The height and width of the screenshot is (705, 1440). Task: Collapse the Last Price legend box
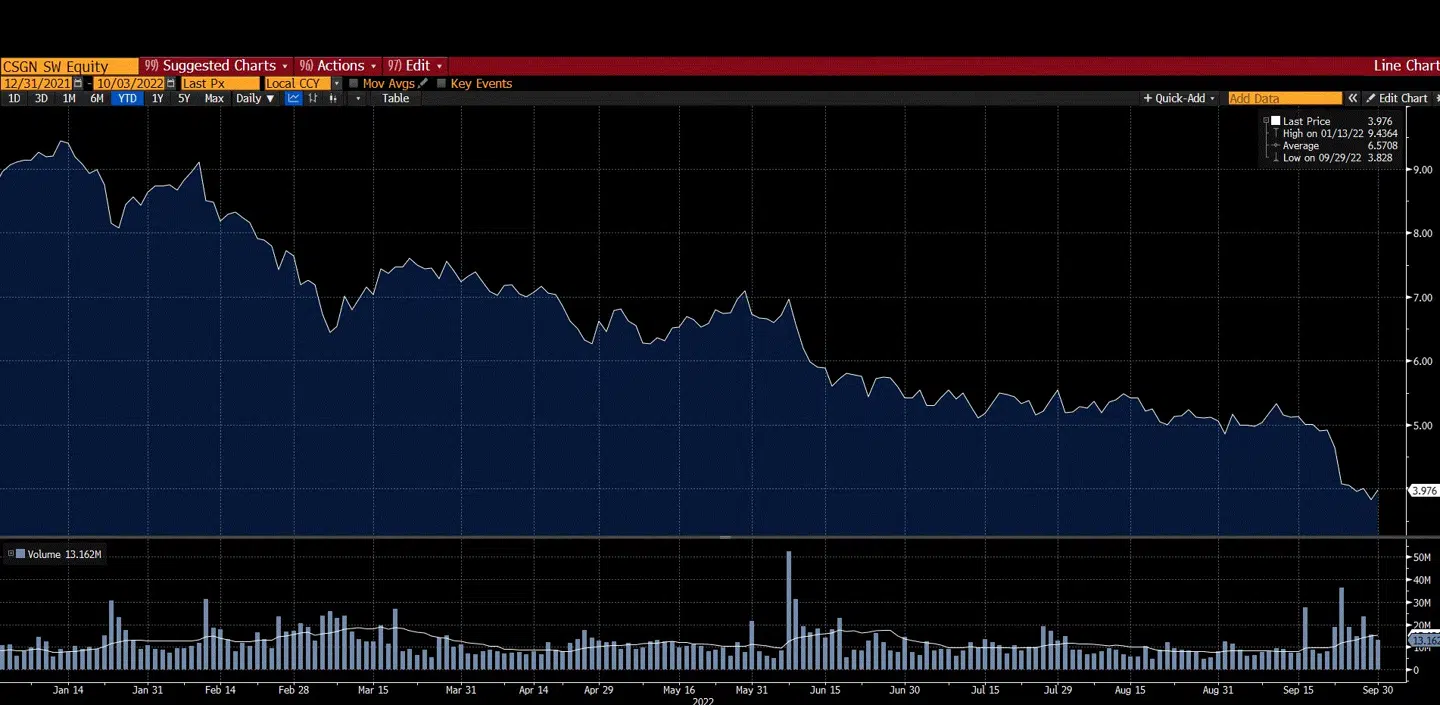coord(1266,121)
